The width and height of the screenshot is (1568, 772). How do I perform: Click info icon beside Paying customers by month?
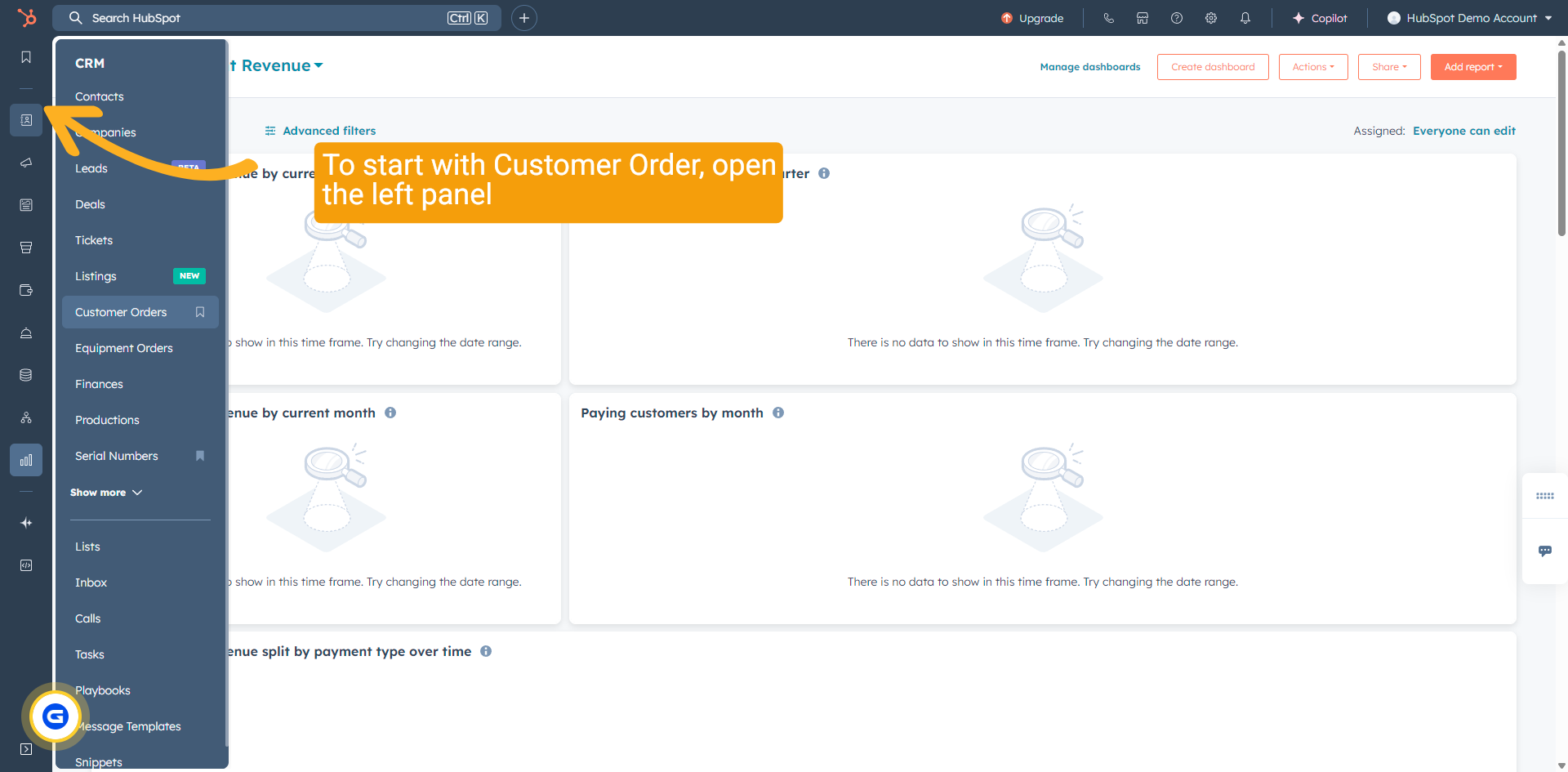coord(778,413)
